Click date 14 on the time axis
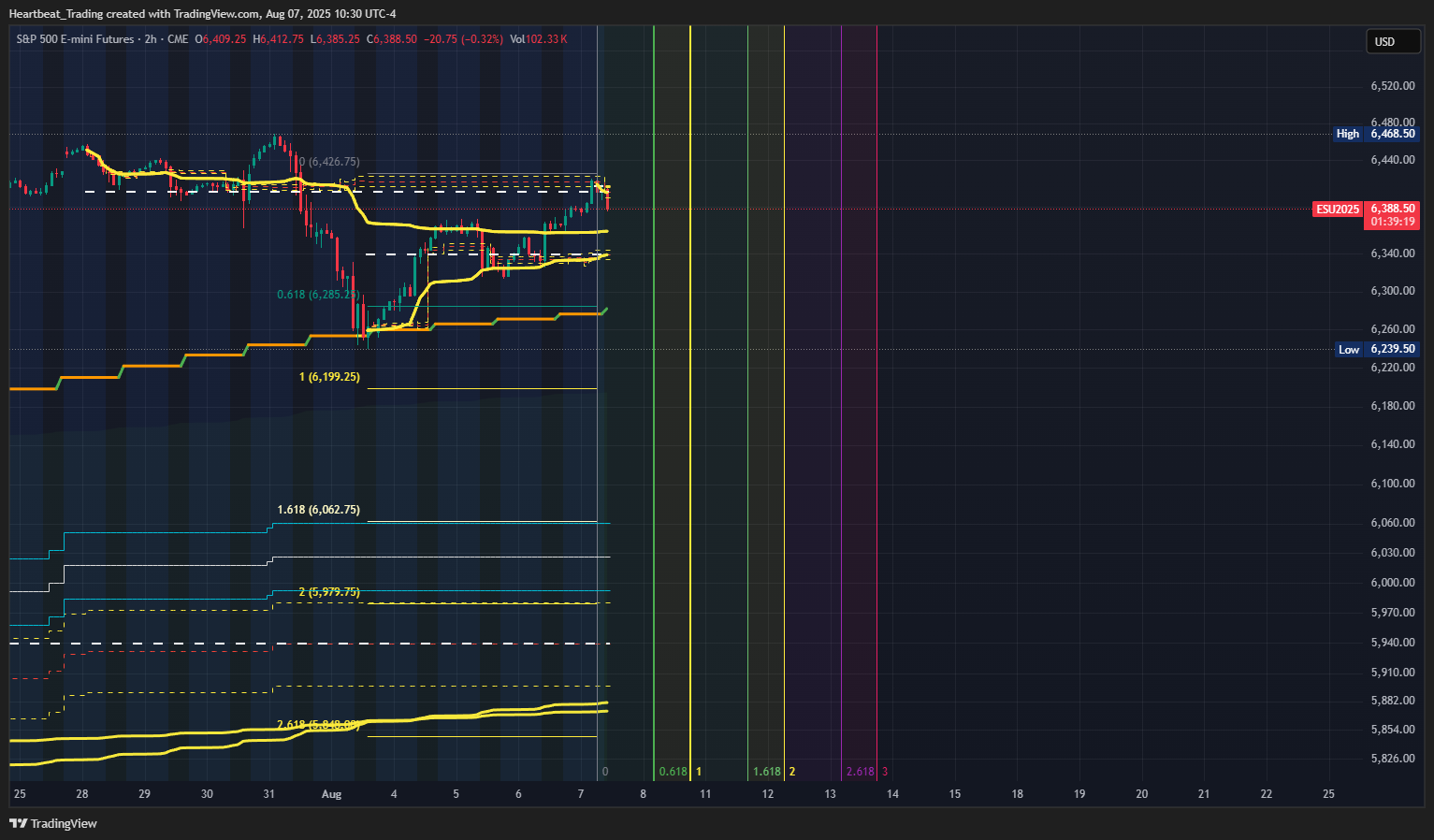 892,794
